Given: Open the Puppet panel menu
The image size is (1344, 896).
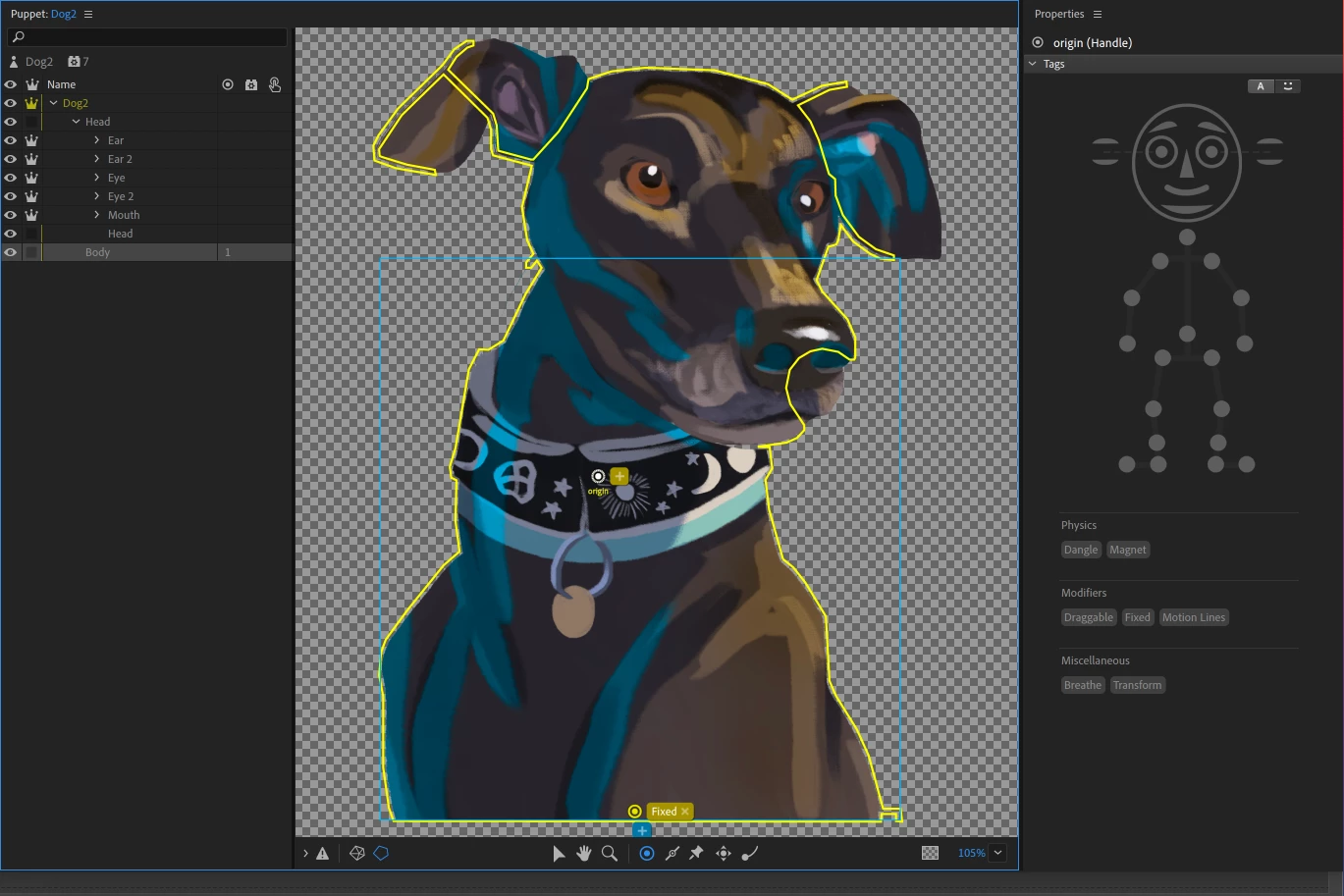Looking at the screenshot, I should [88, 15].
